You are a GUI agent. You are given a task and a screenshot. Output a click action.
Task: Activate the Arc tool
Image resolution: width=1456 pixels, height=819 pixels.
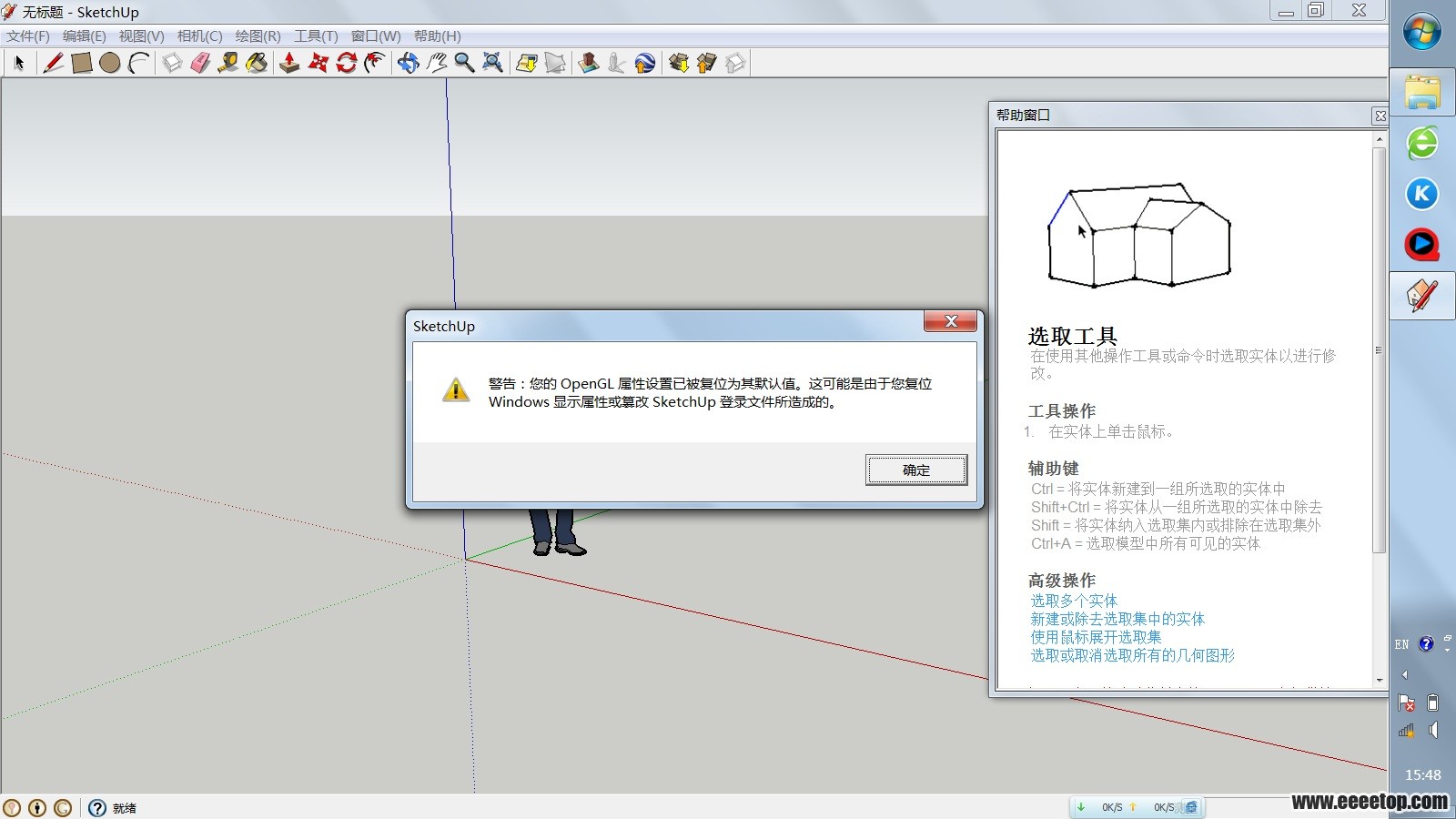click(138, 63)
